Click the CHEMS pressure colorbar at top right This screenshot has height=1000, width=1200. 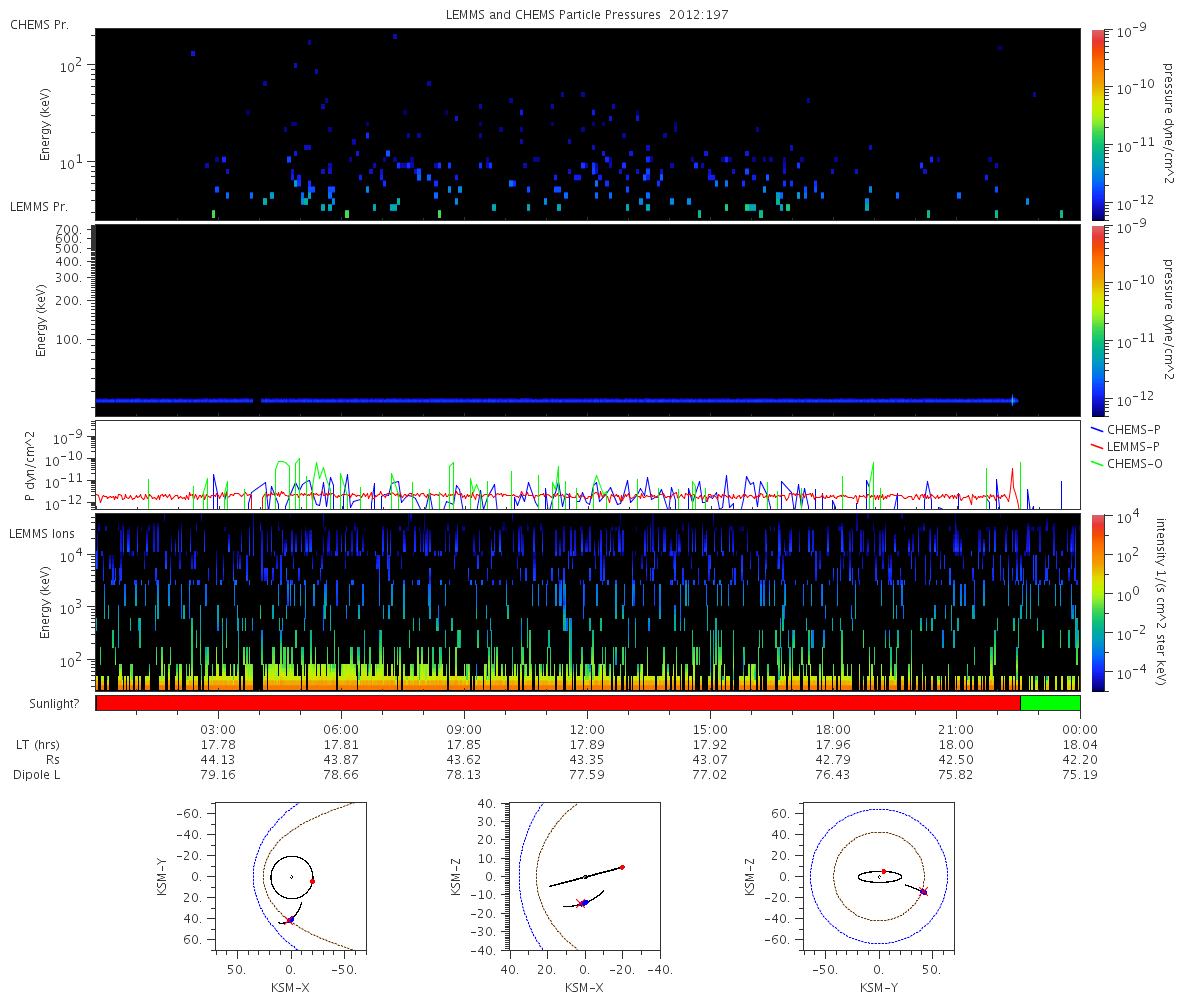1097,123
